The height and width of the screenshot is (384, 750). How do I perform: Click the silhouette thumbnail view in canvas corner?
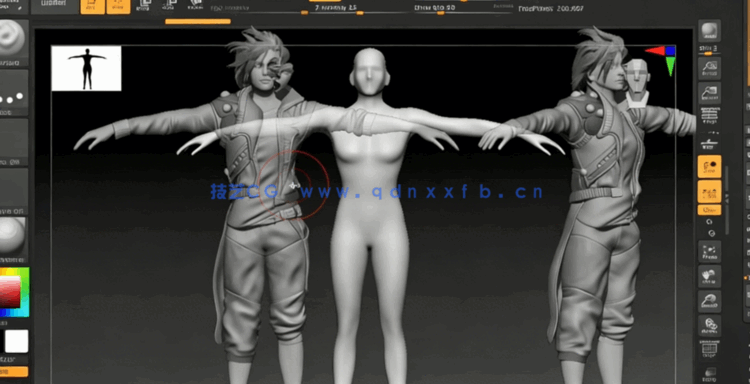tap(86, 68)
